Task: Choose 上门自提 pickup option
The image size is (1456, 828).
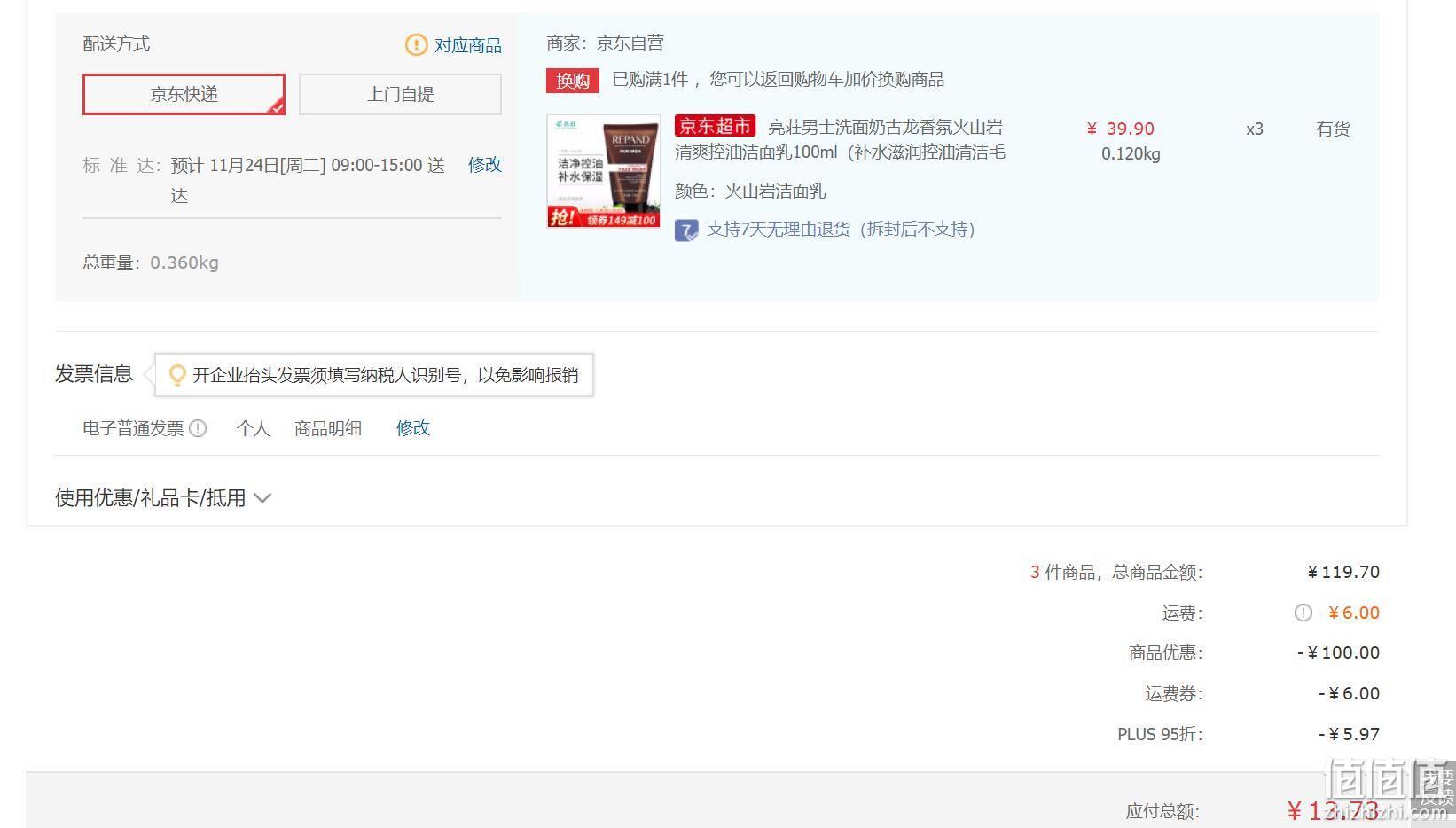Action: pyautogui.click(x=400, y=94)
